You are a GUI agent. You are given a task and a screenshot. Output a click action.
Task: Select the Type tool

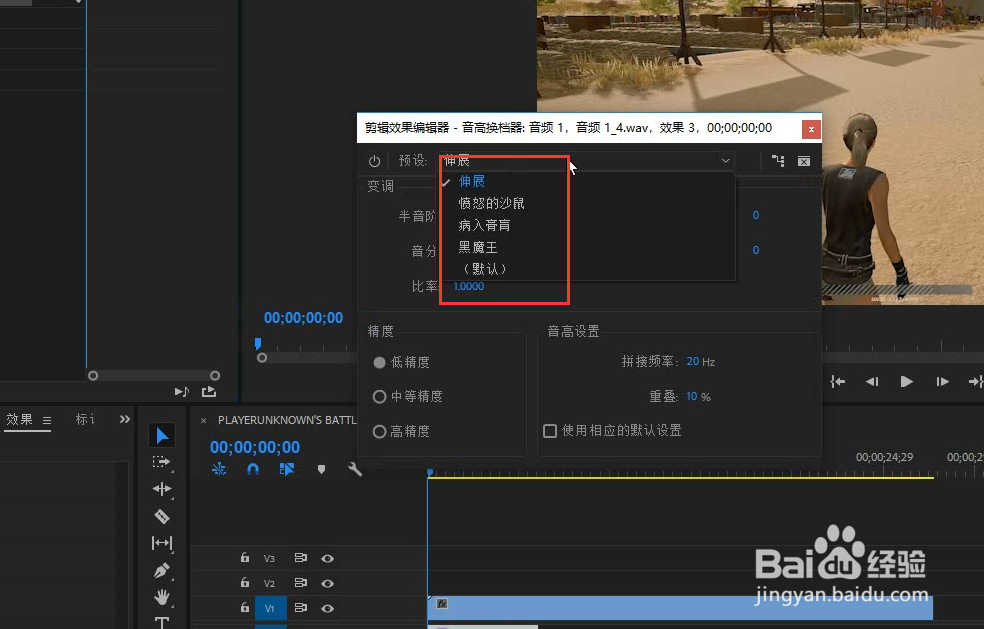tap(162, 622)
